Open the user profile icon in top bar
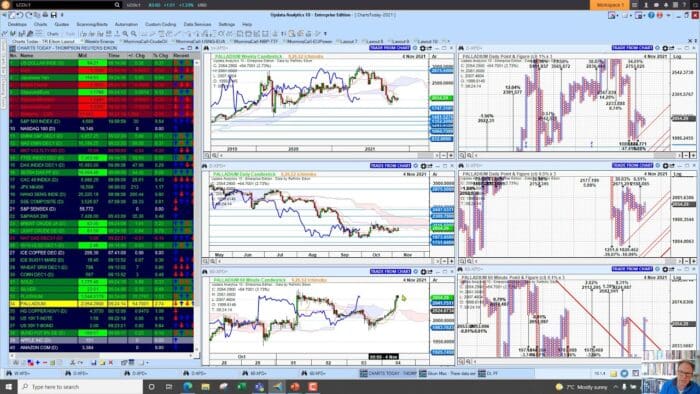The width and height of the screenshot is (700, 394). [646, 5]
